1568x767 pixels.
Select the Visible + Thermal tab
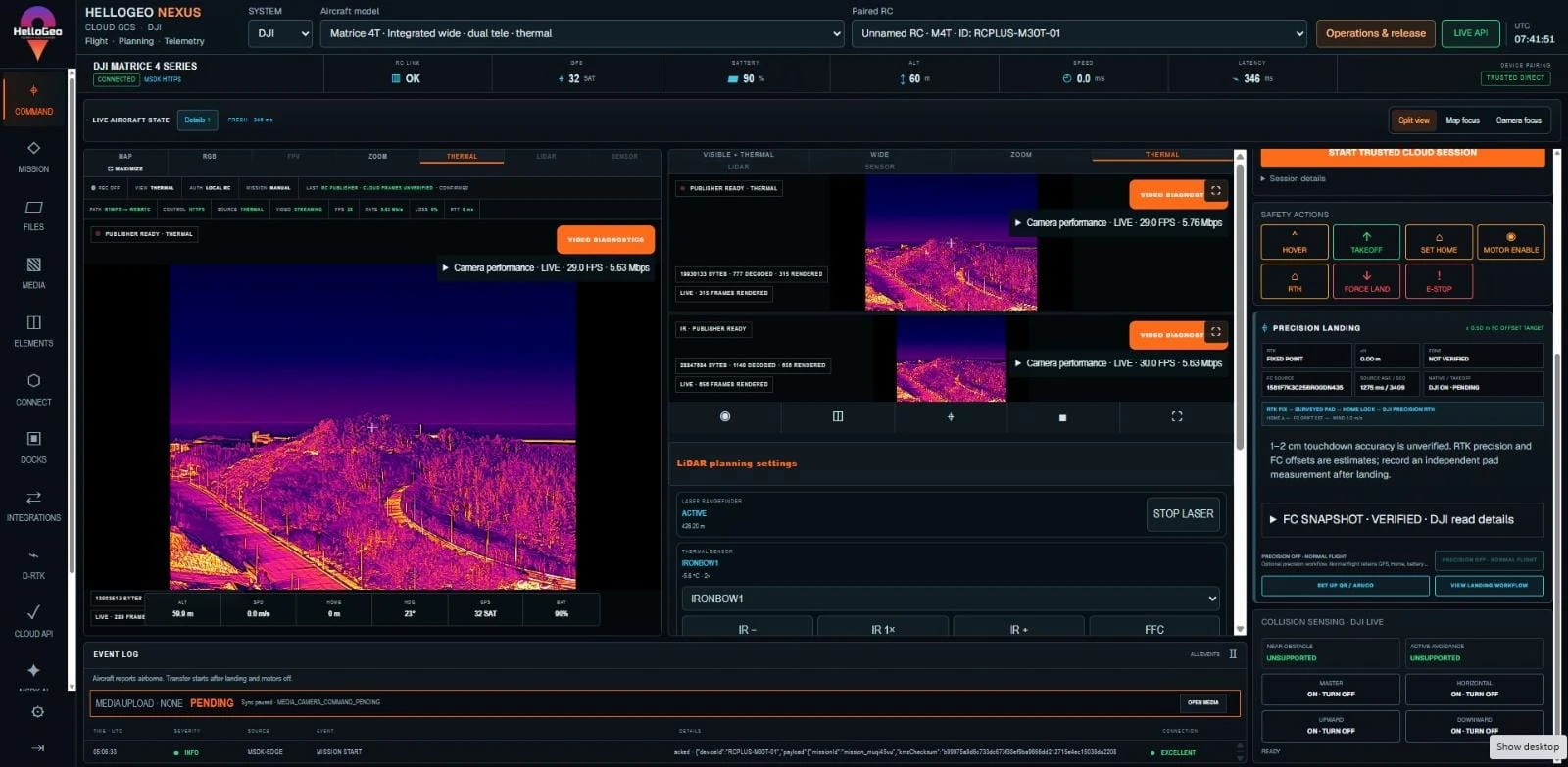[x=738, y=155]
